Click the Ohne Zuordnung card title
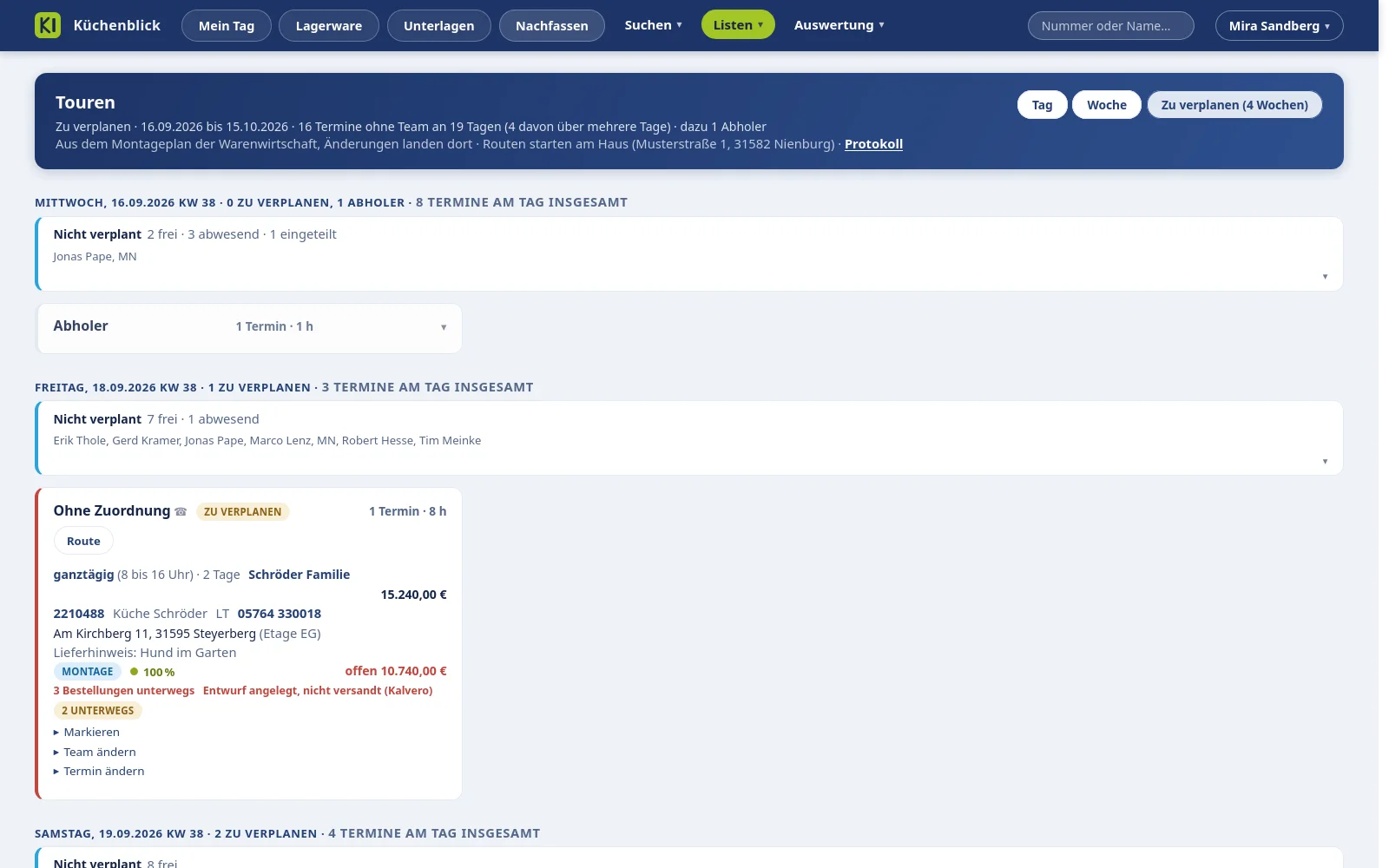Image resolution: width=1389 pixels, height=868 pixels. (x=112, y=510)
